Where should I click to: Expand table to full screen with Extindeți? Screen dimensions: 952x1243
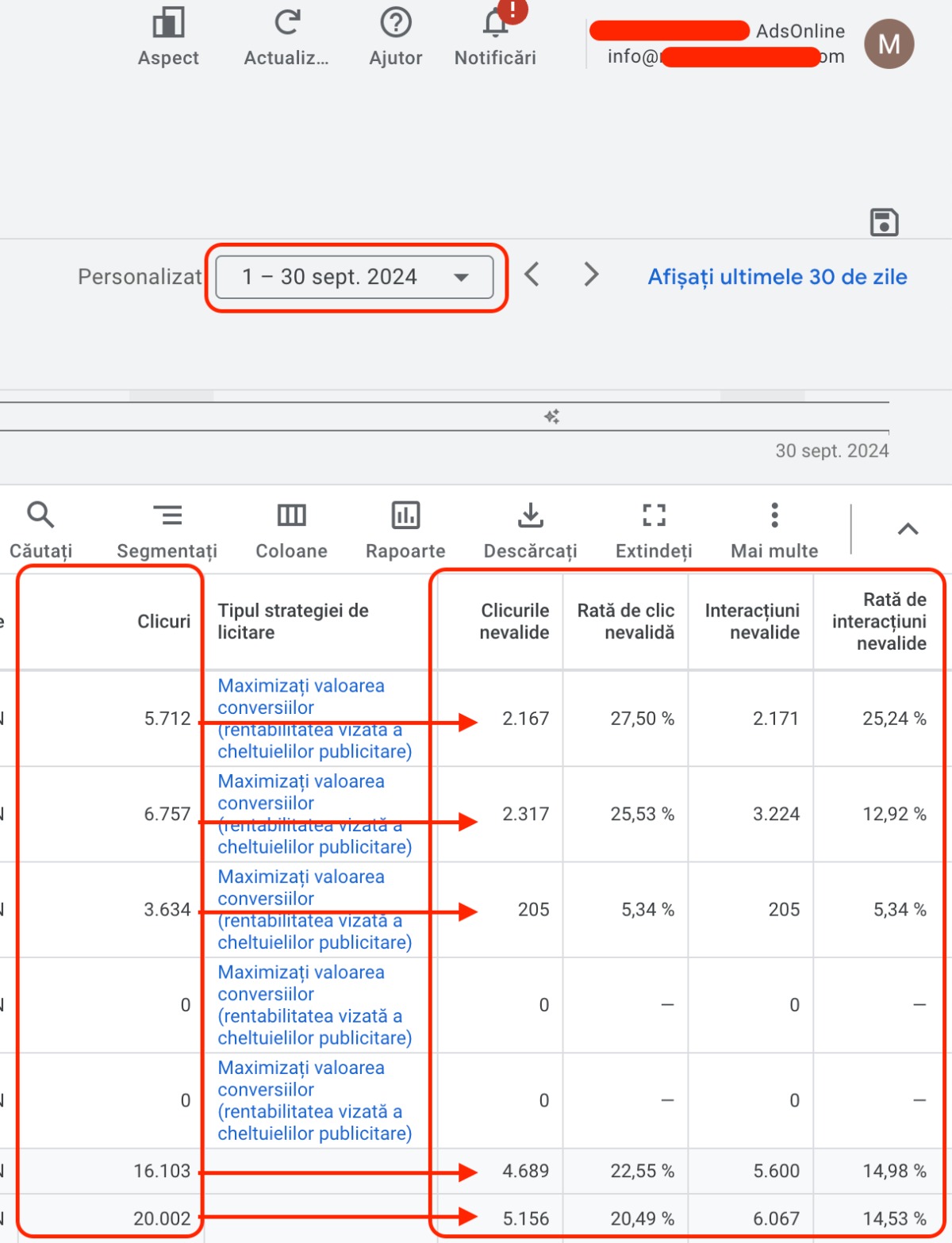point(654,530)
